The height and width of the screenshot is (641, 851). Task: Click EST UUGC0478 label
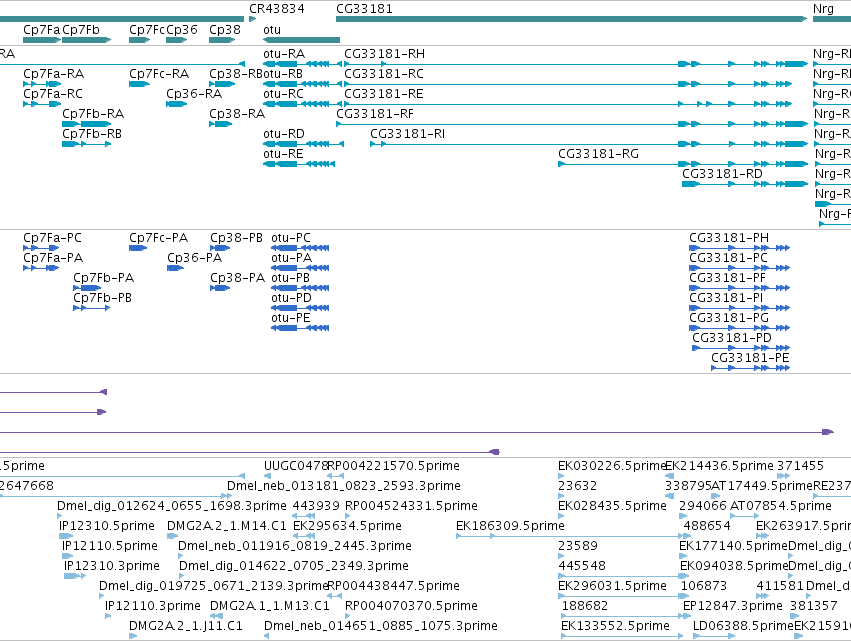pos(296,466)
